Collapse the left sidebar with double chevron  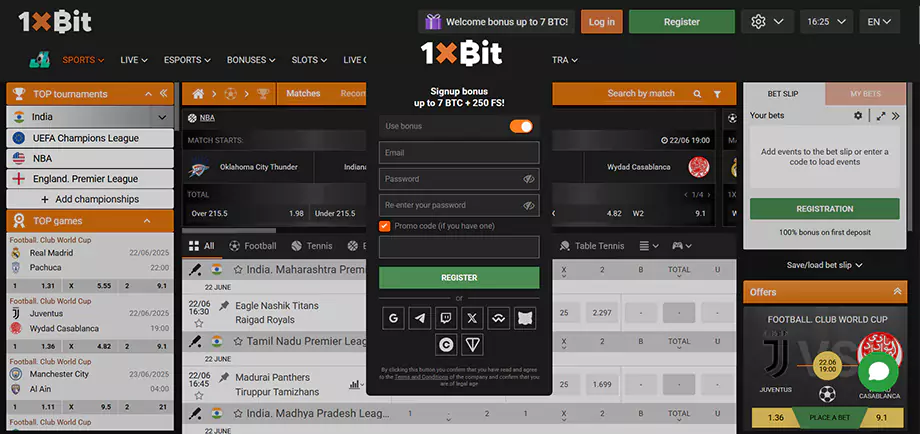pos(163,93)
